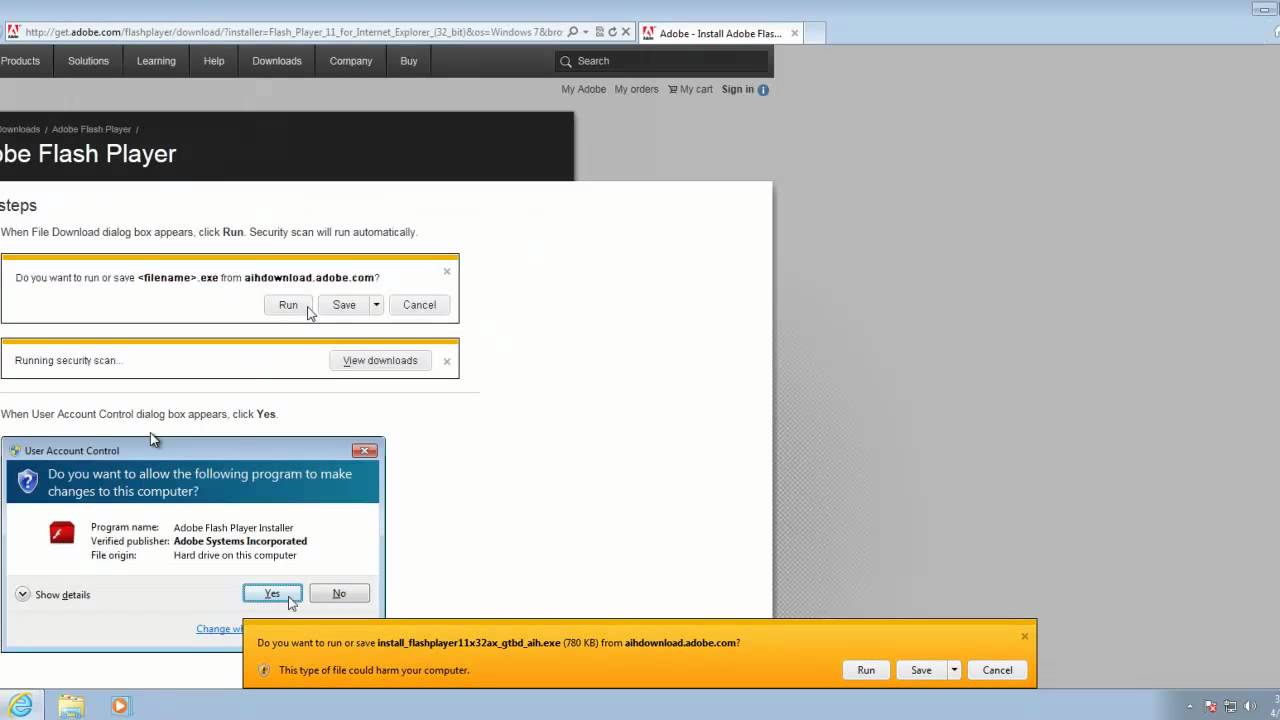Click the Adobe site Search field
This screenshot has width=1280, height=720.
coord(662,61)
